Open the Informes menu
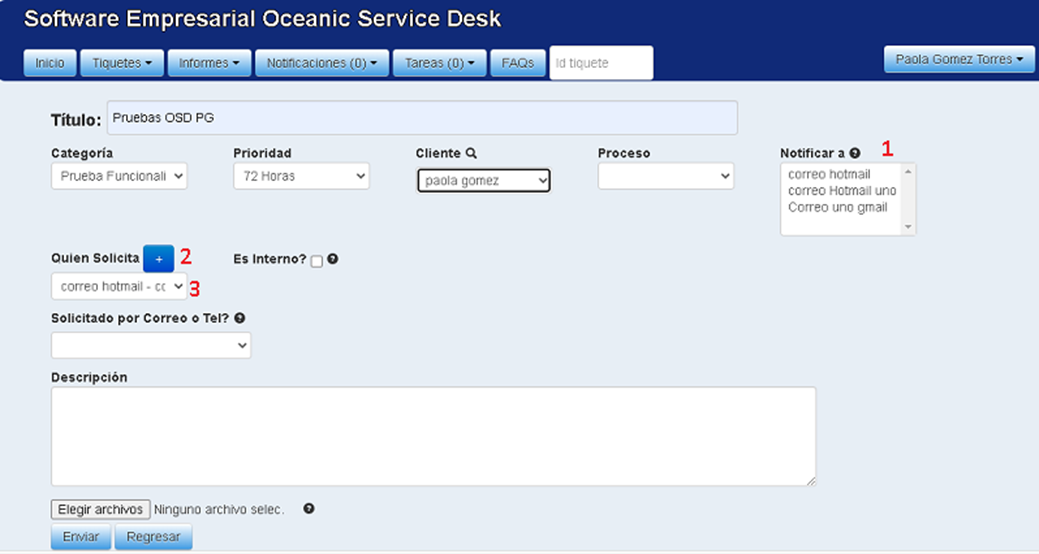 point(209,63)
